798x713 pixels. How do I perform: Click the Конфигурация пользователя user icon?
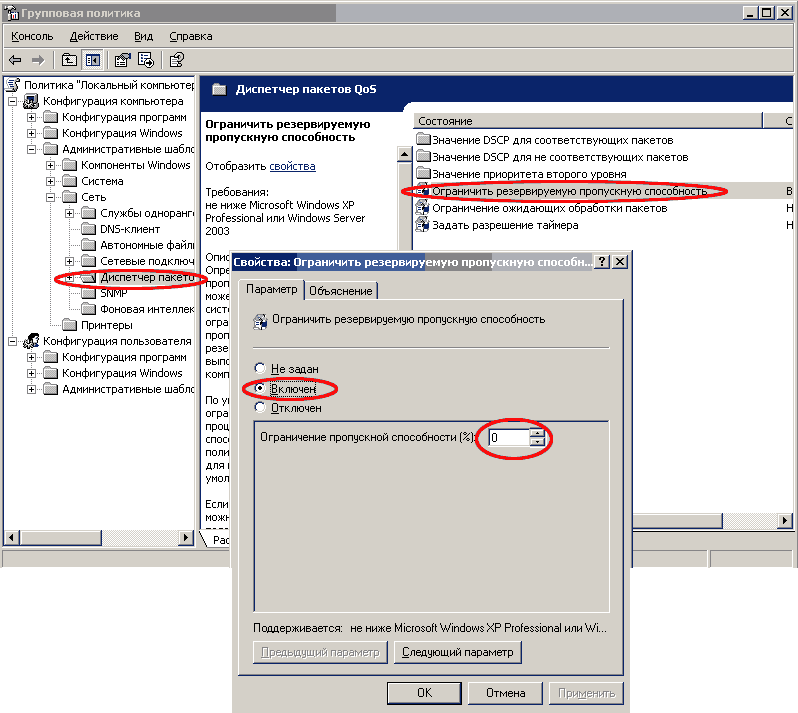(31, 341)
